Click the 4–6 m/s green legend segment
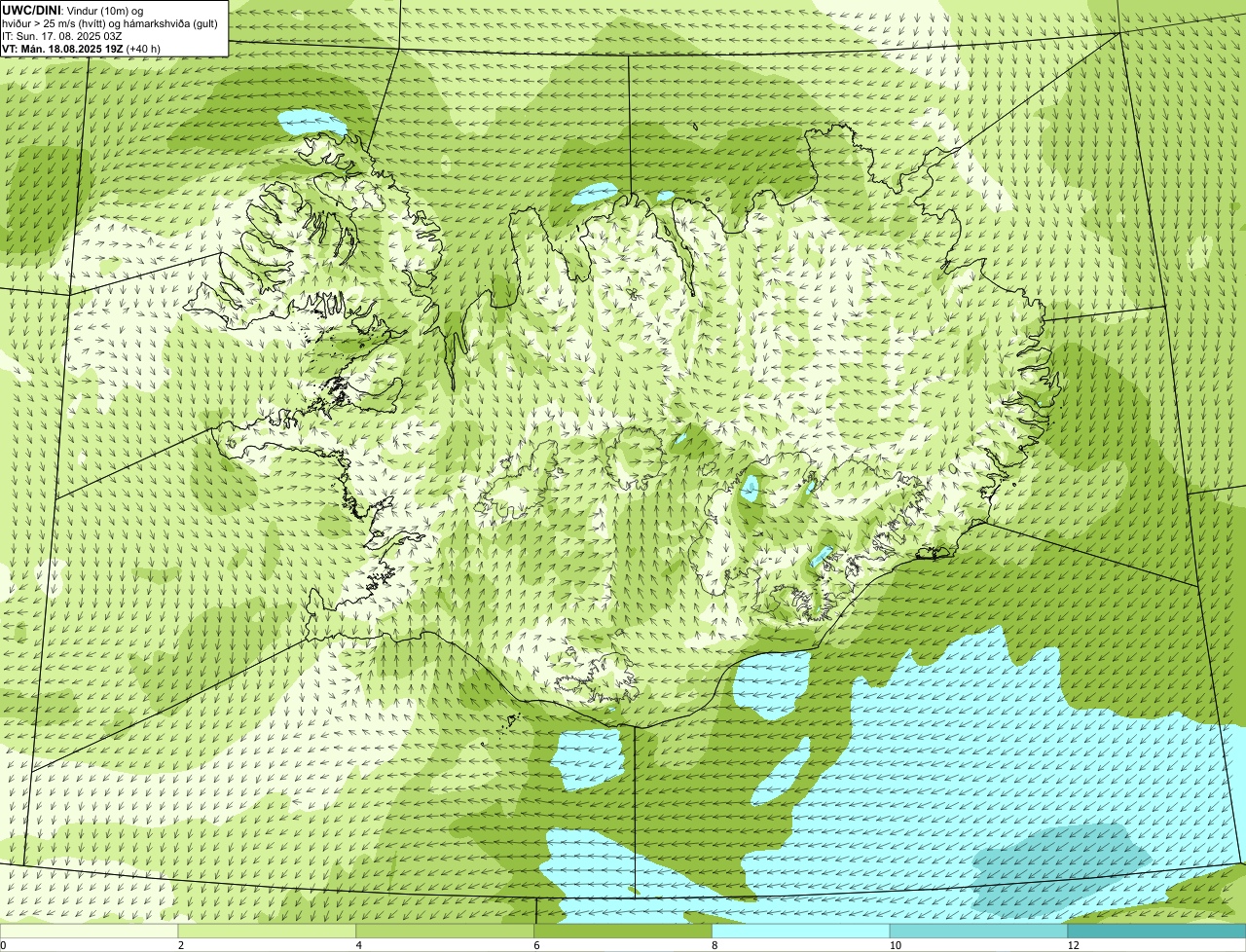The image size is (1246, 952). [x=445, y=932]
